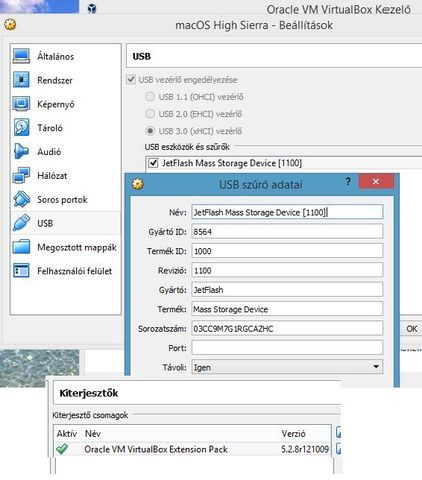Click the Név input field
This screenshot has height=480, width=422.
coord(287,212)
